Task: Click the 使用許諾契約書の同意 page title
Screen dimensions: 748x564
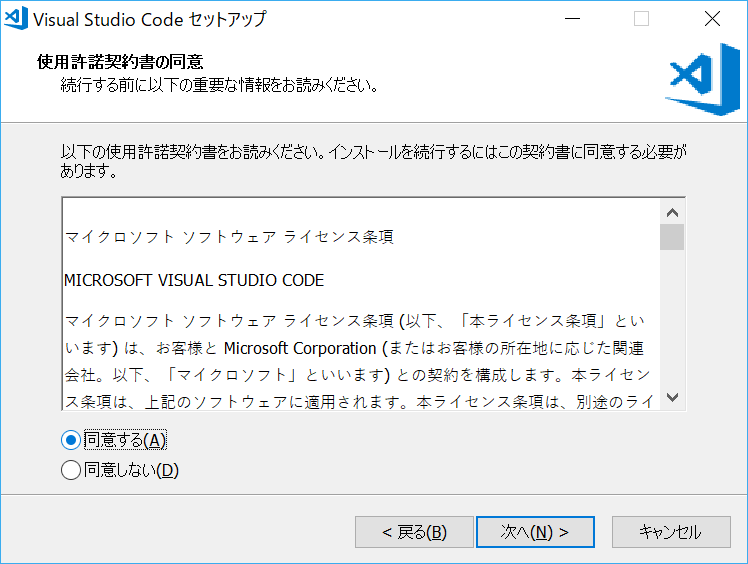Action: pos(120,62)
